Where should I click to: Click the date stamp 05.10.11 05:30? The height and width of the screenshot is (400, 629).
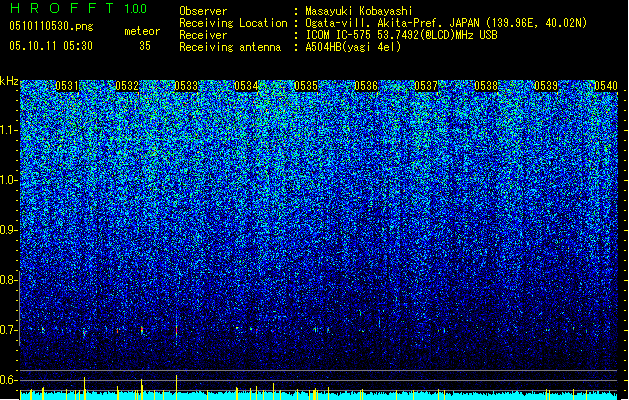coord(51,46)
